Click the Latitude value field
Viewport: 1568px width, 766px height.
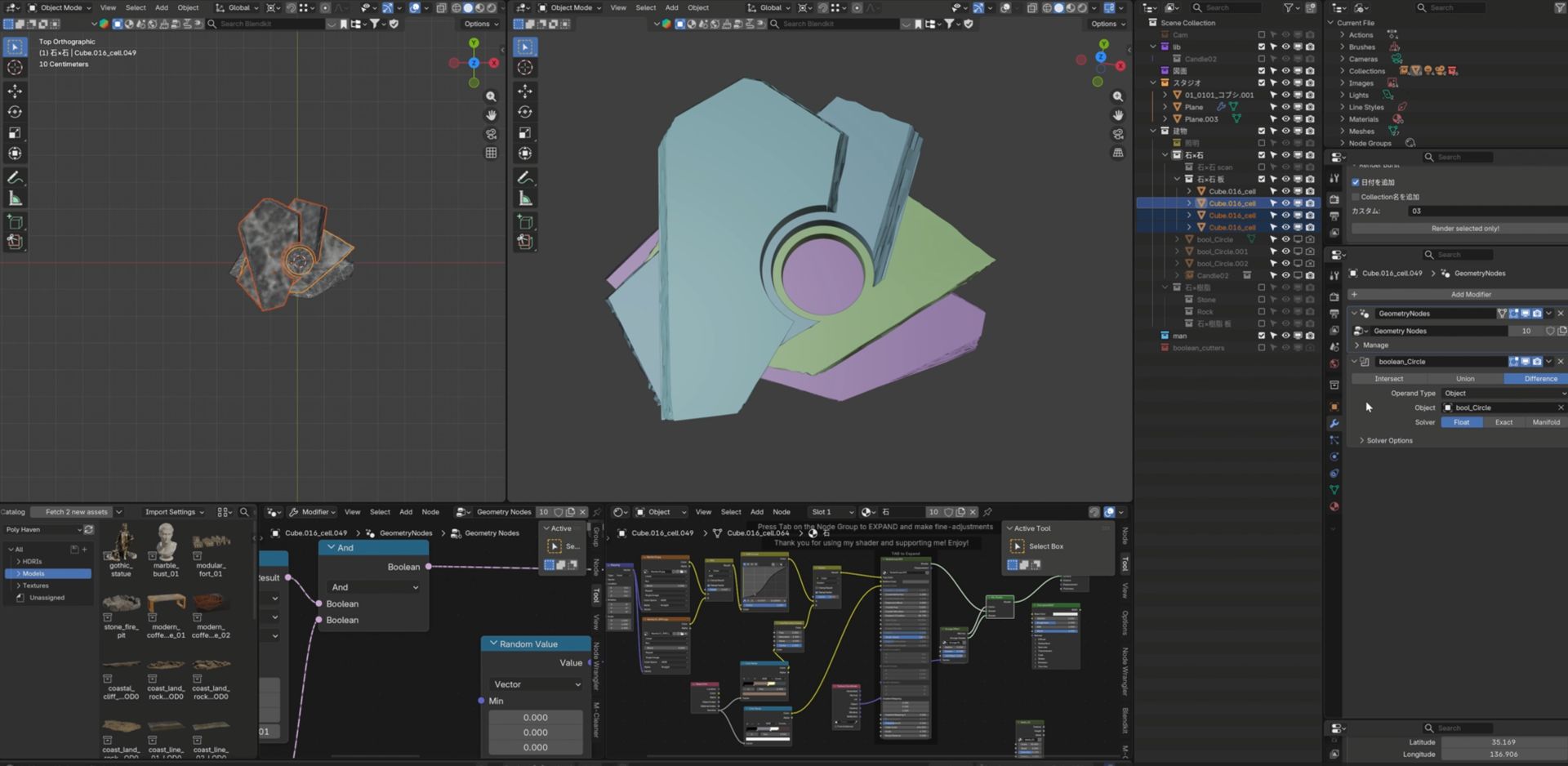pyautogui.click(x=1503, y=742)
